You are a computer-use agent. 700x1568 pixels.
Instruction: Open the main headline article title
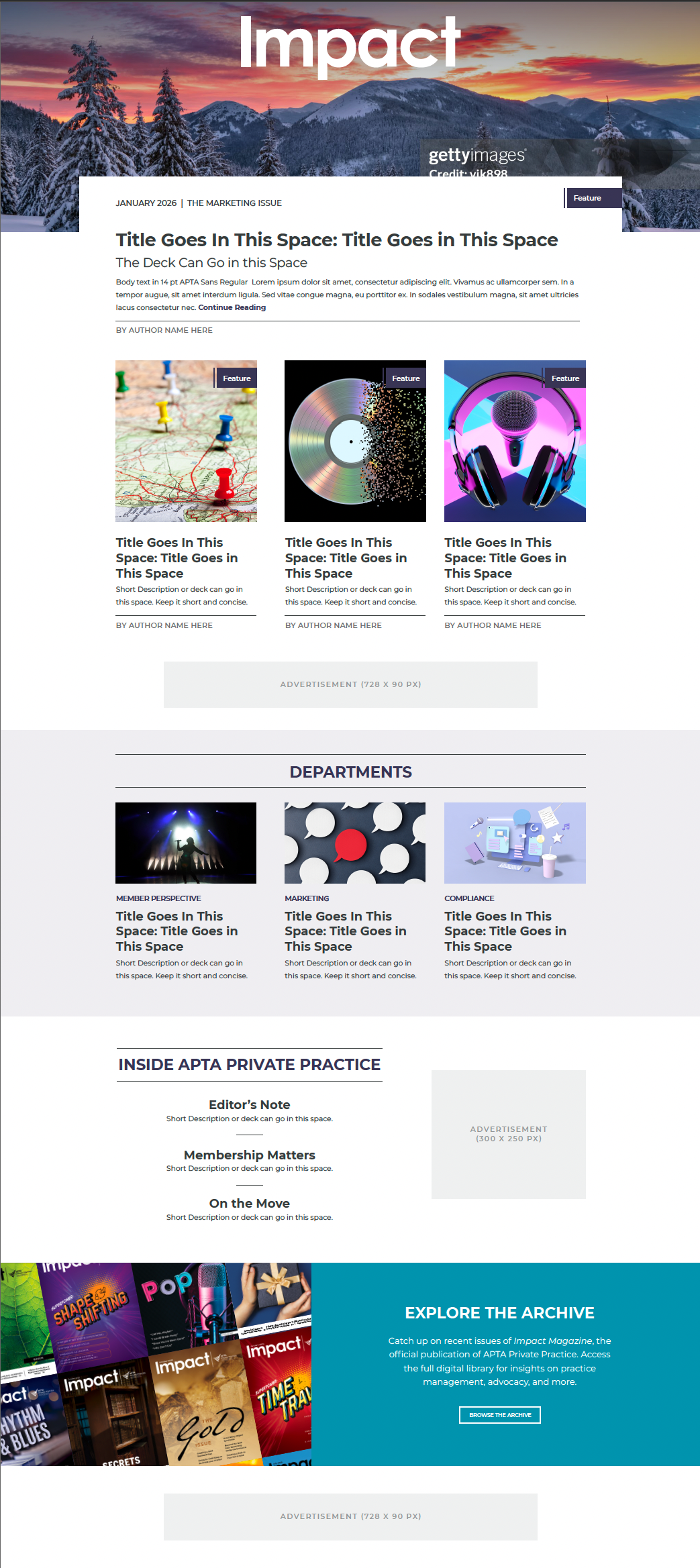(x=337, y=240)
